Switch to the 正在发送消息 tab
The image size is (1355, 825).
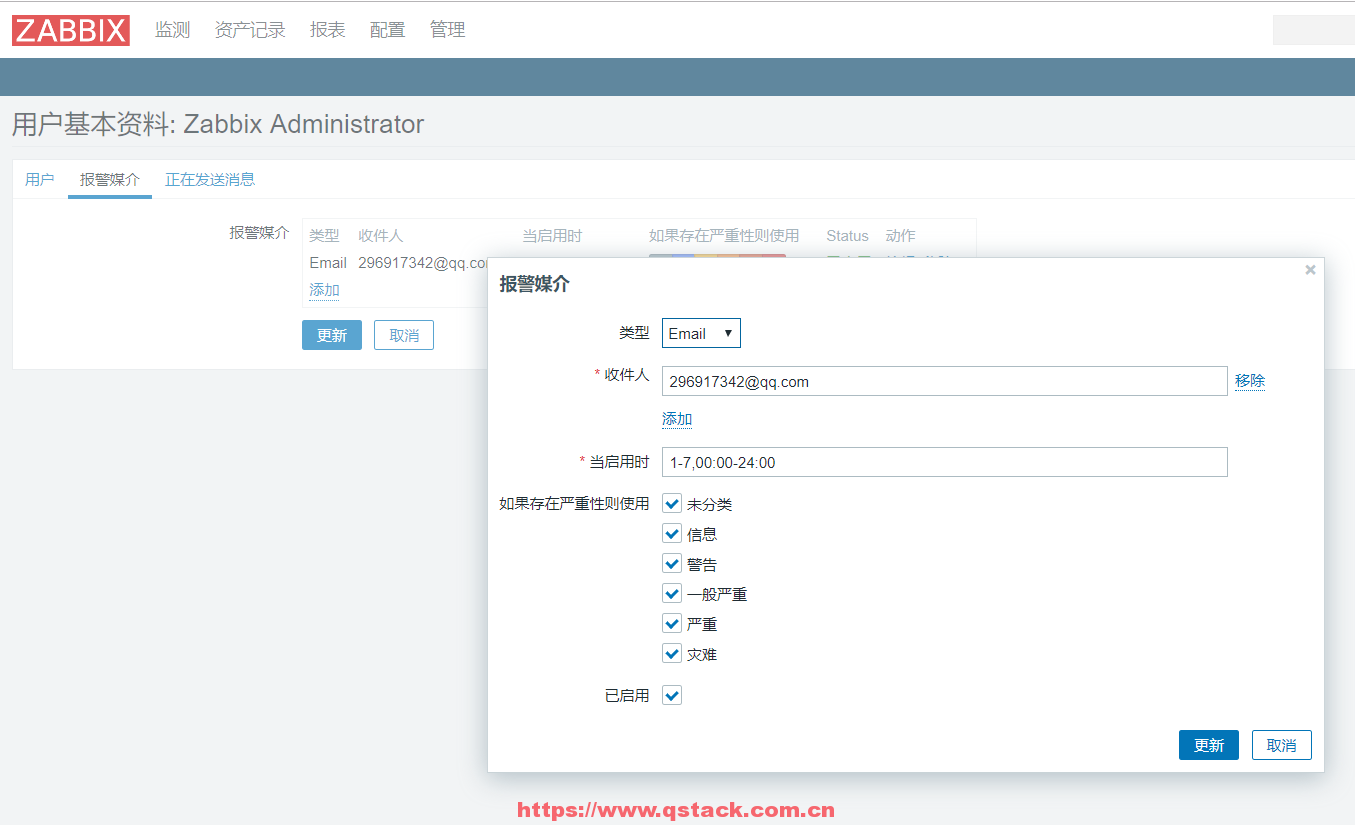point(210,180)
